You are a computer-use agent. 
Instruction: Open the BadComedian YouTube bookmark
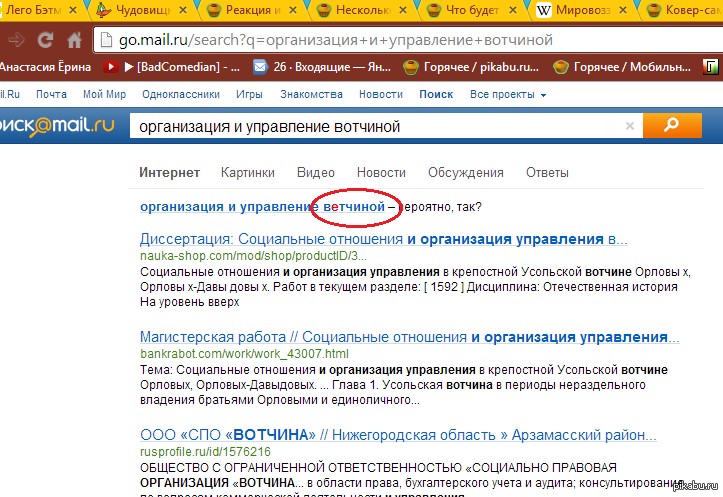click(172, 67)
